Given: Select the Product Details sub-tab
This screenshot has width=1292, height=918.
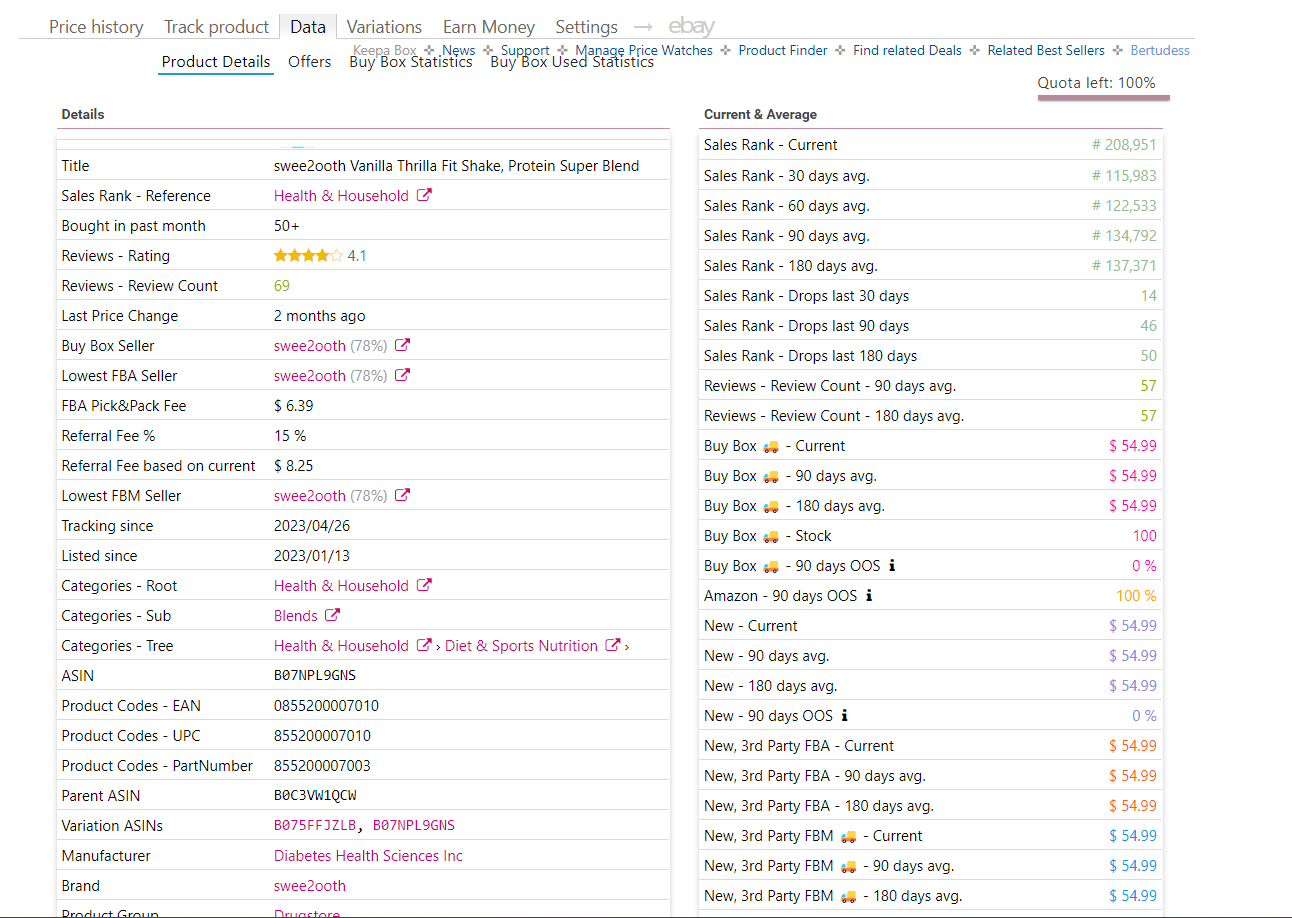Looking at the screenshot, I should pyautogui.click(x=216, y=61).
